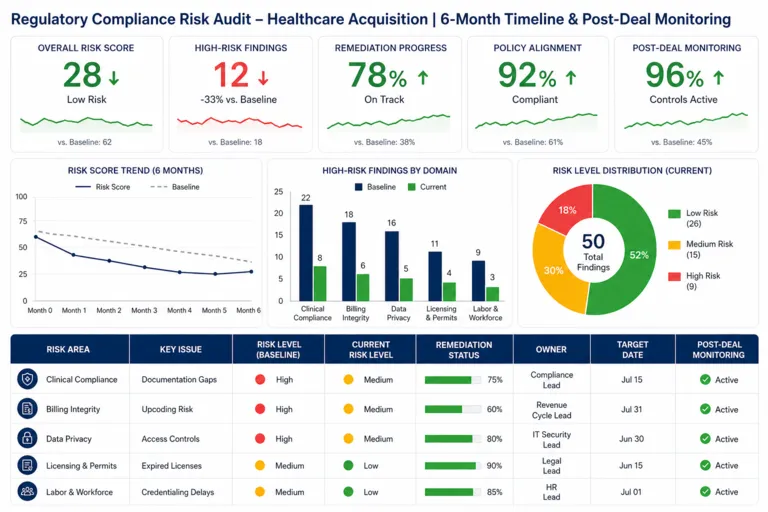Click the red down arrow beside 12
This screenshot has height=512, width=768.
point(263,78)
